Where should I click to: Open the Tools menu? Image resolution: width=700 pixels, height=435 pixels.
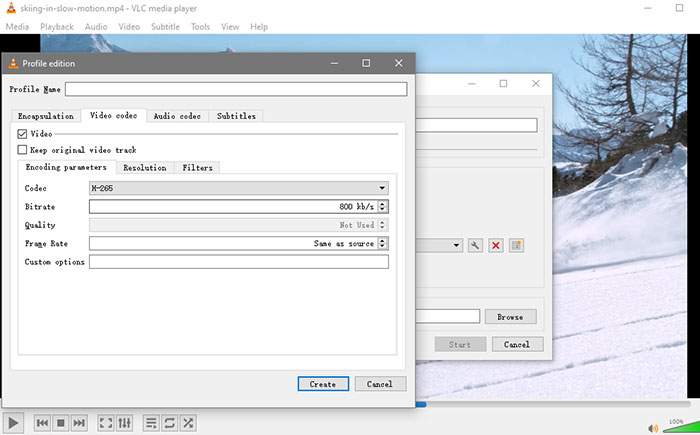200,27
